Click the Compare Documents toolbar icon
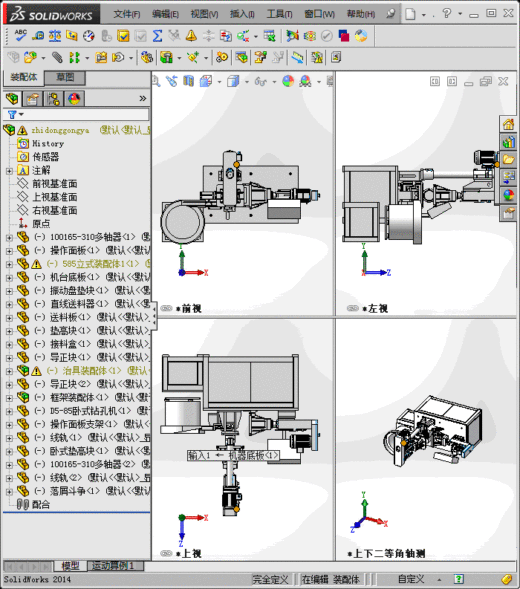This screenshot has width=520, height=589. coord(225,36)
